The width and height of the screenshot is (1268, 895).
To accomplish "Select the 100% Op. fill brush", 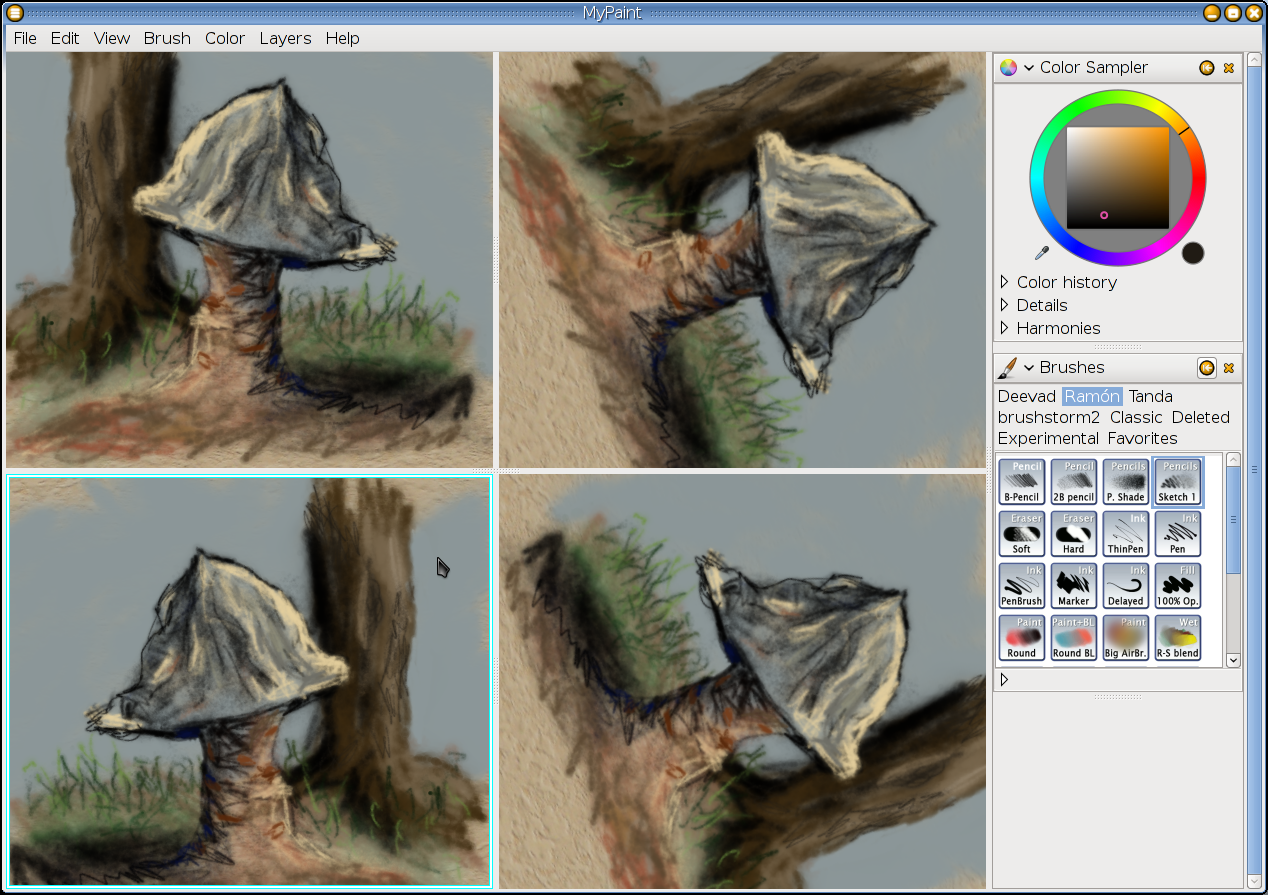I will (1177, 586).
